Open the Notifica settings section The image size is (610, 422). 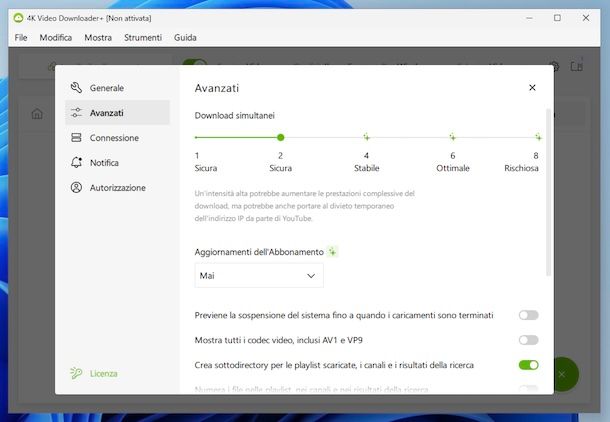[x=117, y=163]
